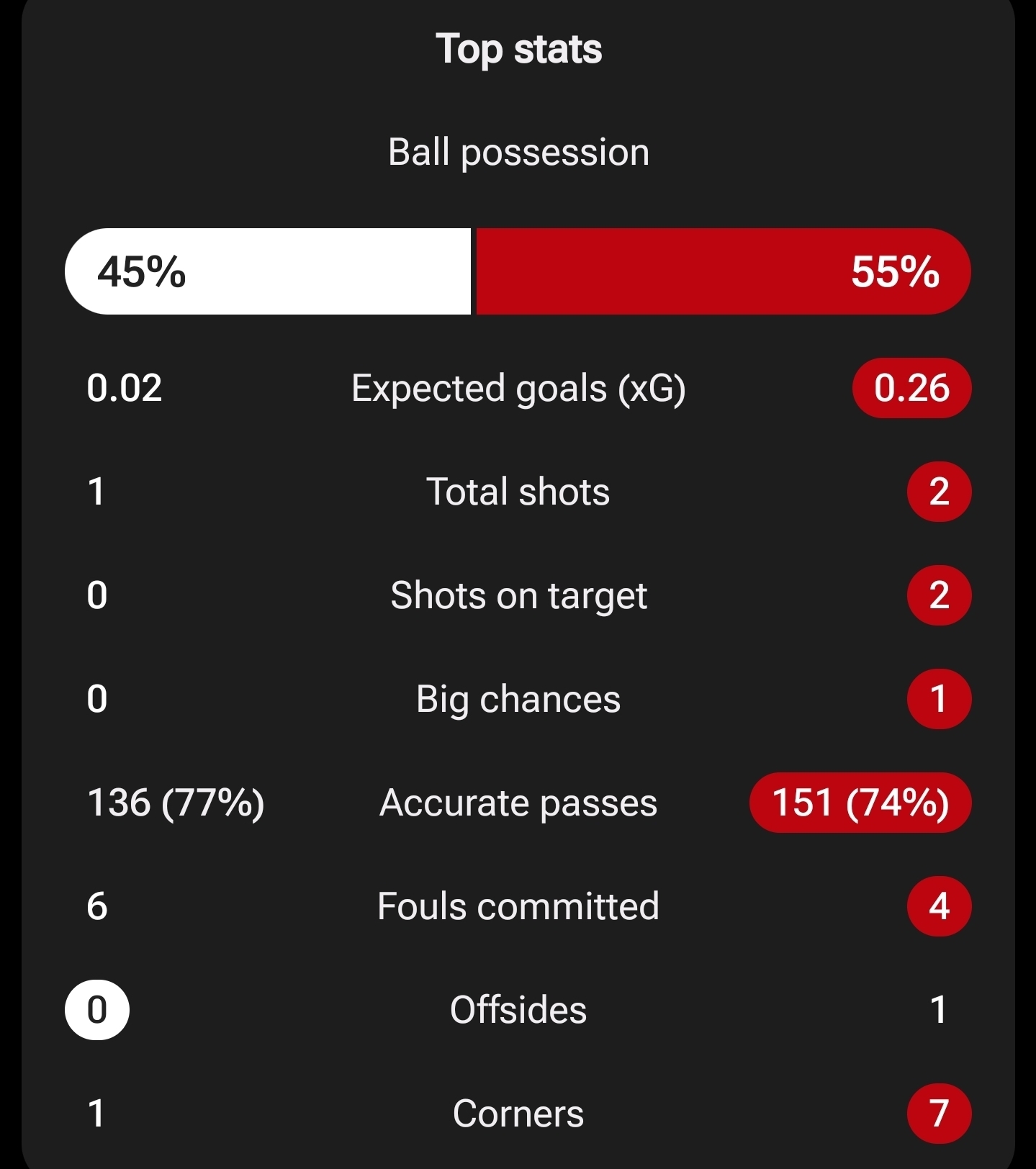Screen dimensions: 1036x1169
Task: Tap the red 151 (74%) passes badge
Action: click(x=860, y=803)
